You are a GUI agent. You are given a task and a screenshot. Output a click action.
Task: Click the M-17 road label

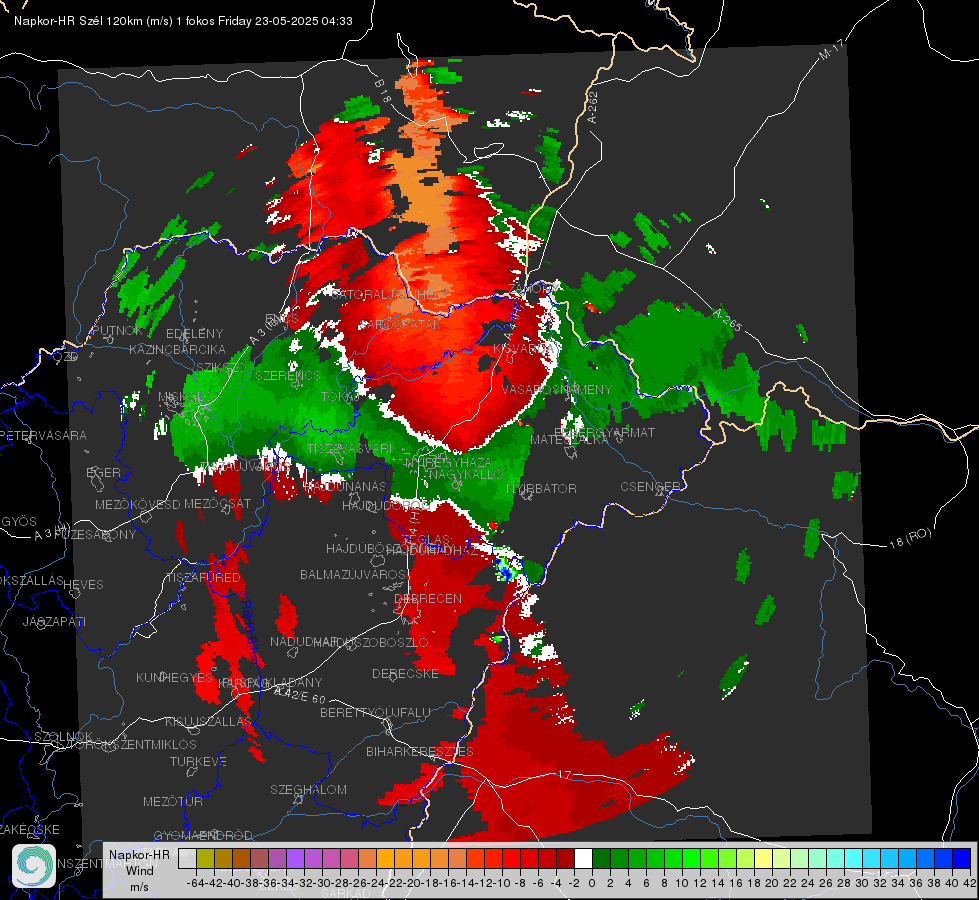(x=830, y=50)
